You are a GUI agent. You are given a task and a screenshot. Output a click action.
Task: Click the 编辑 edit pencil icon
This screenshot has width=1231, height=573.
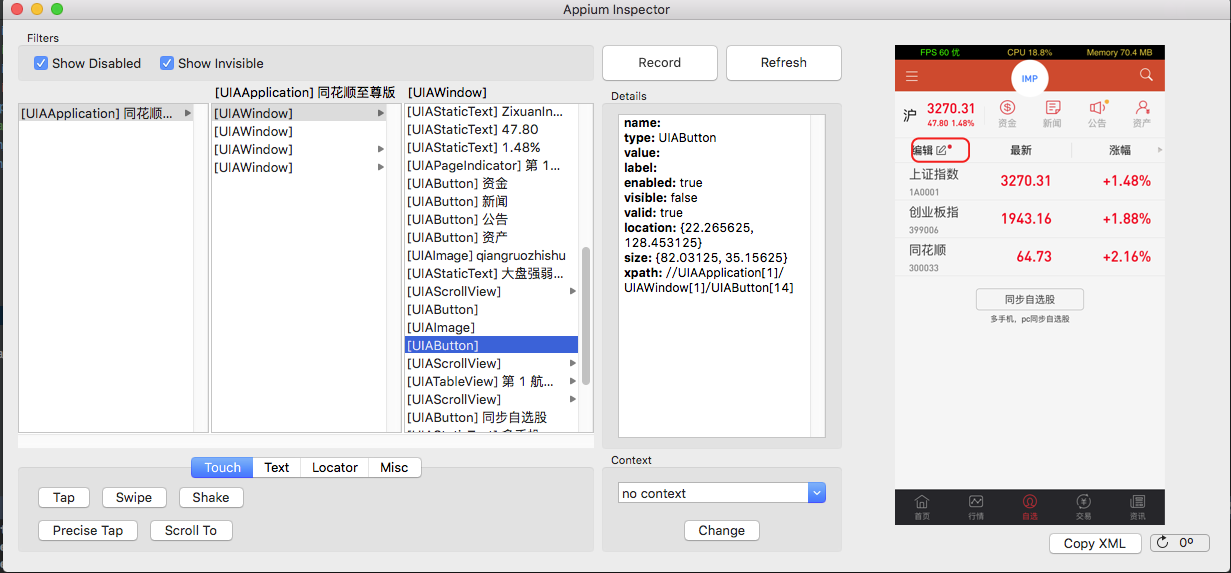coord(941,150)
